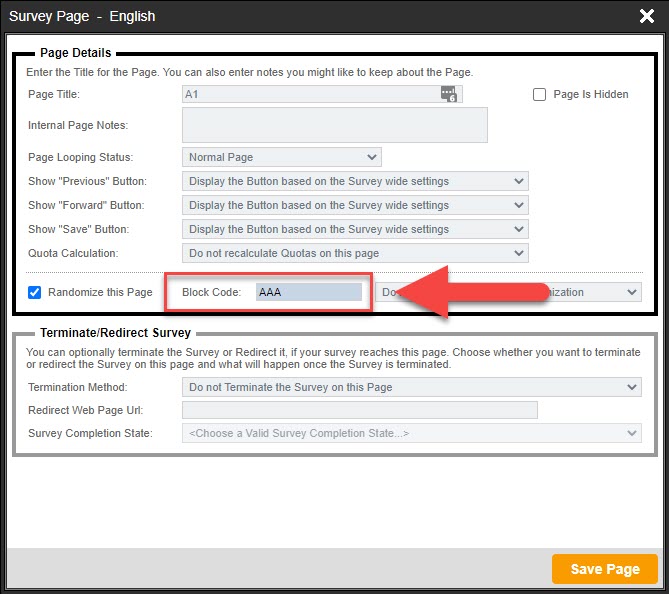Open the Survey Completion State dropdown
The width and height of the screenshot is (669, 594).
click(x=412, y=433)
